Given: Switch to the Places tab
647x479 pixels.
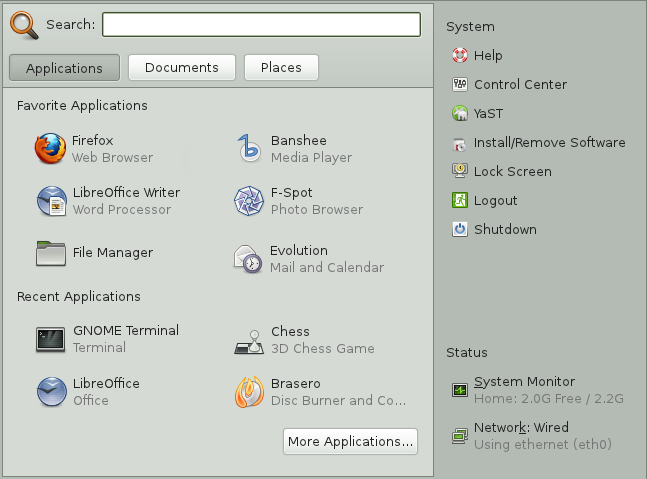Looking at the screenshot, I should pos(281,67).
